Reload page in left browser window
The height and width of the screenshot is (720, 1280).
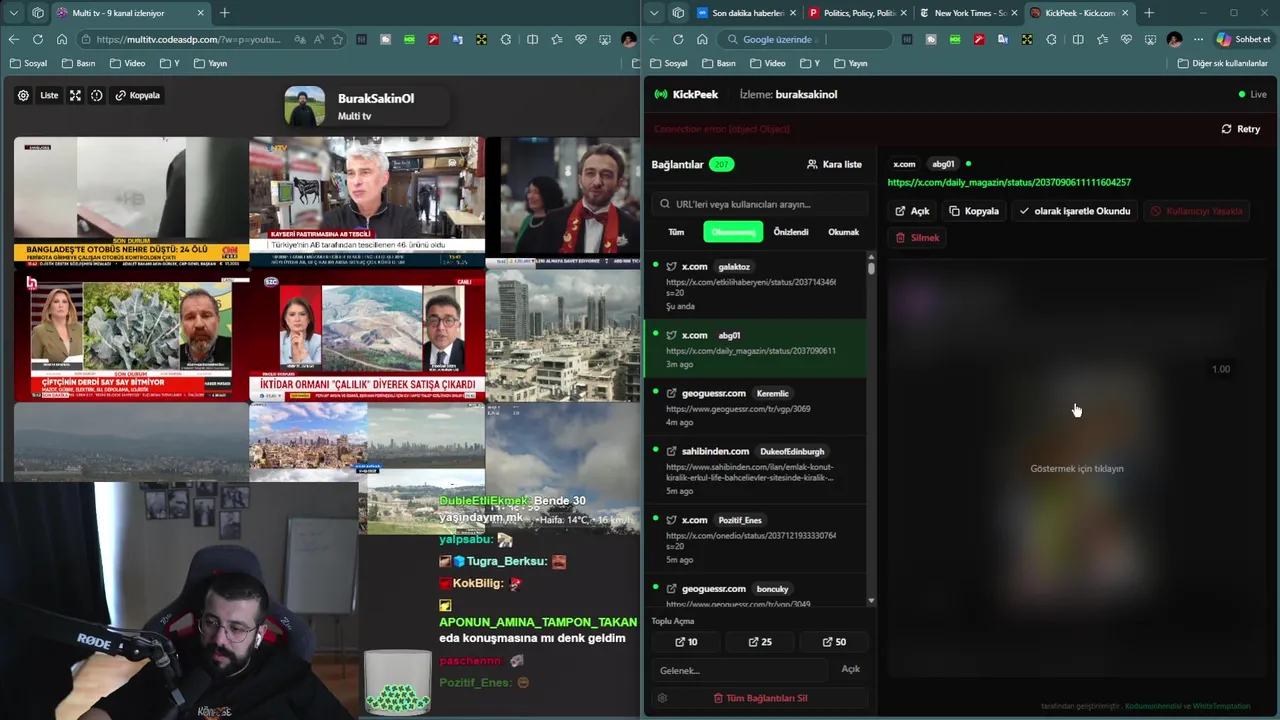click(x=37, y=39)
